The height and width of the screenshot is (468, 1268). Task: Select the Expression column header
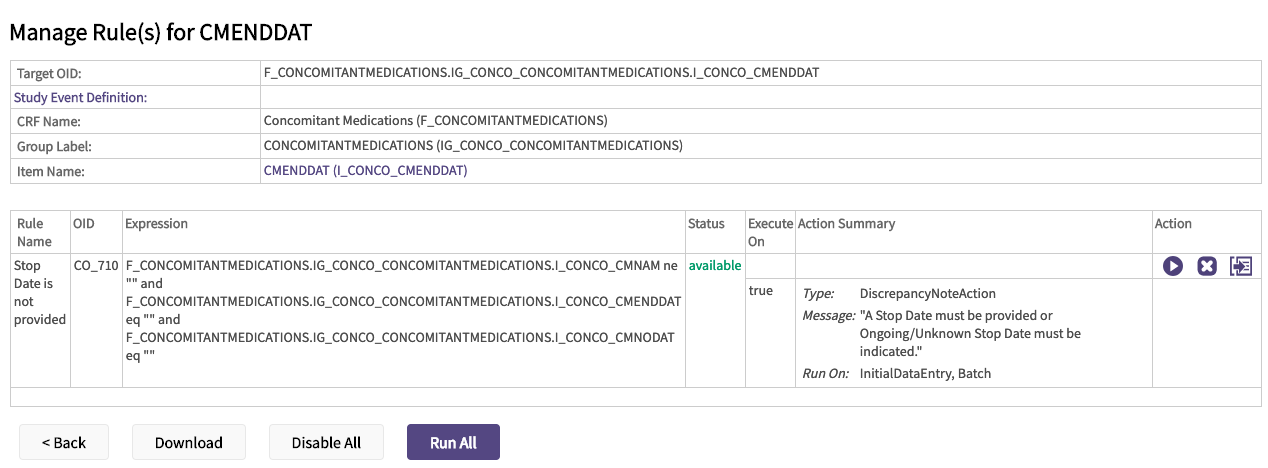[156, 224]
